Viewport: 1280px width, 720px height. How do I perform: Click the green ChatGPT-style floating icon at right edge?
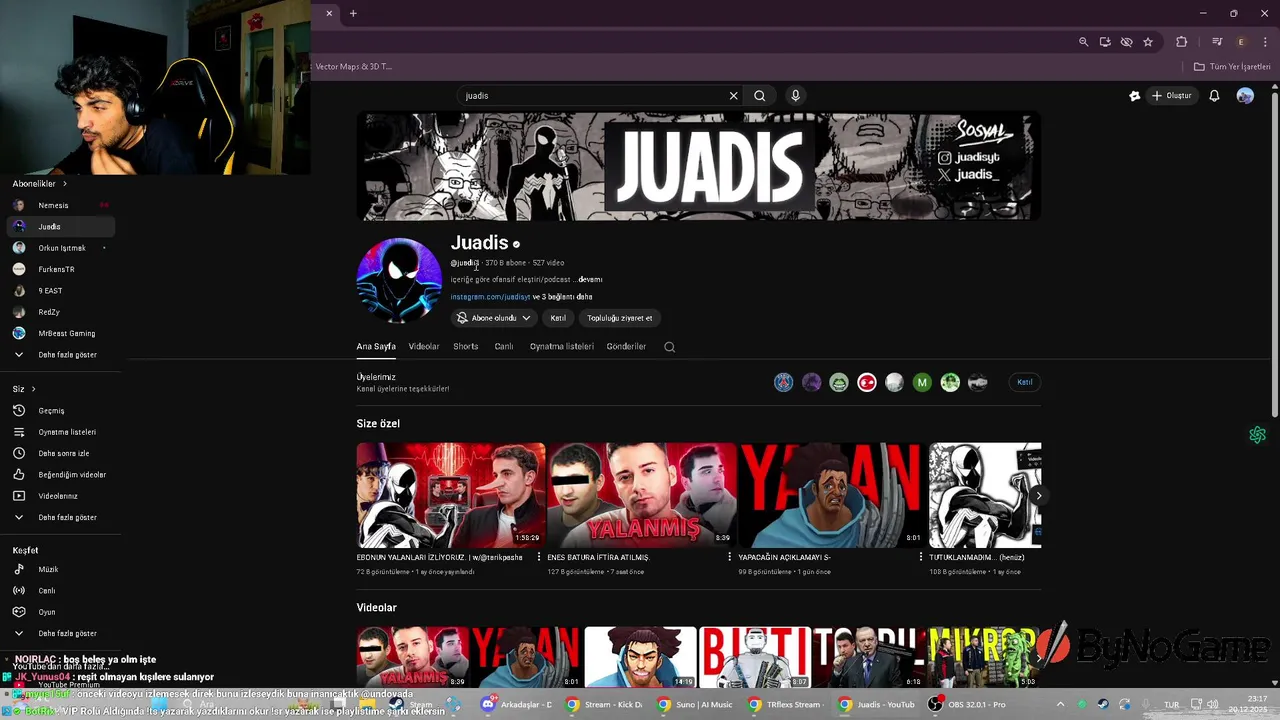pyautogui.click(x=1258, y=435)
